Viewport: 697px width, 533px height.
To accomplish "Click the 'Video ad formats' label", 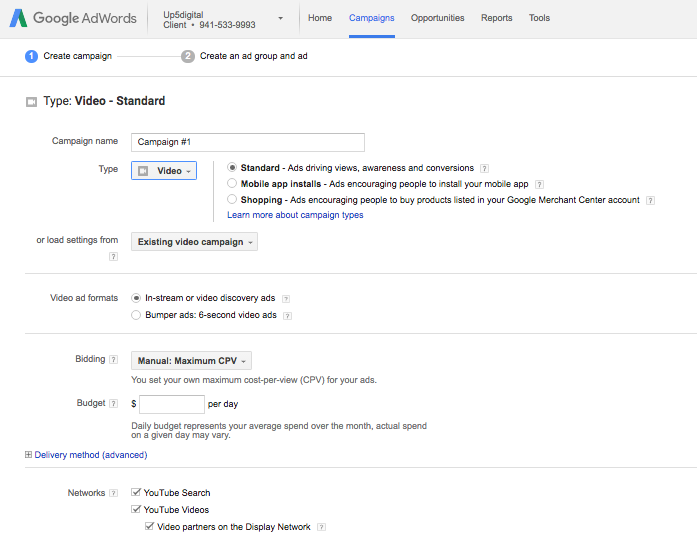I will 84,298.
